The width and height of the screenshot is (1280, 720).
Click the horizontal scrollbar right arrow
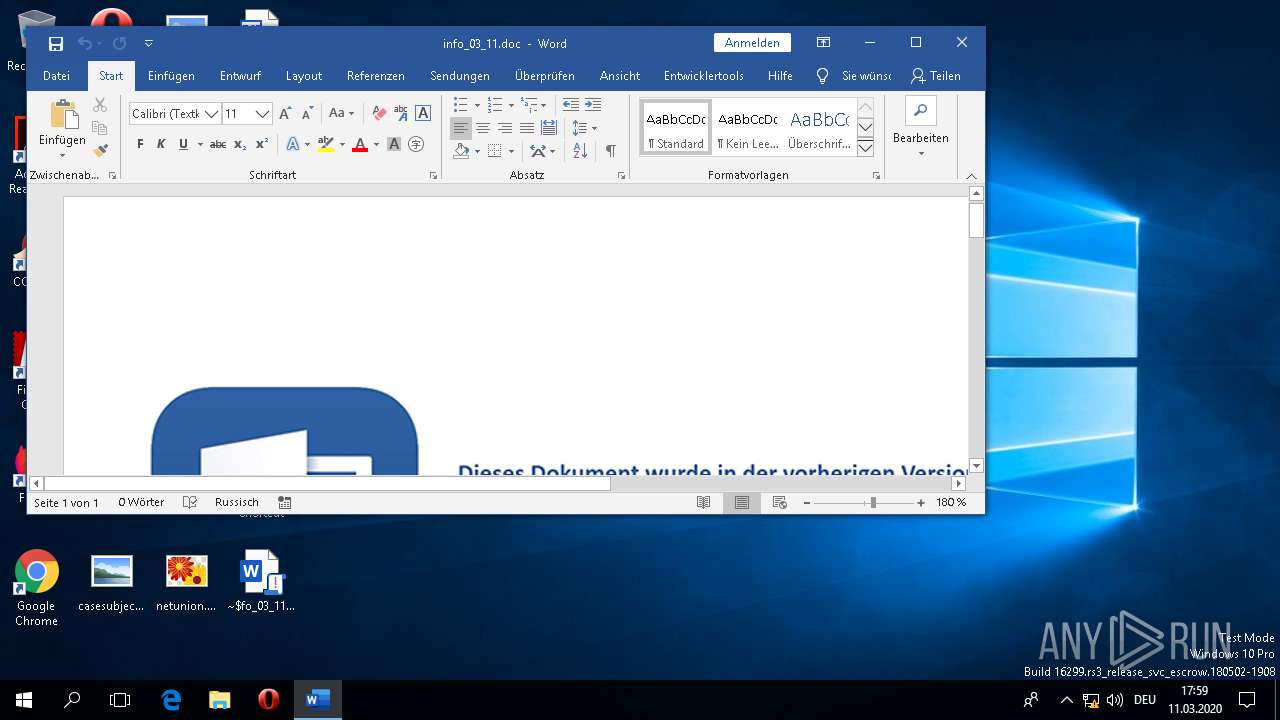pyautogui.click(x=959, y=483)
